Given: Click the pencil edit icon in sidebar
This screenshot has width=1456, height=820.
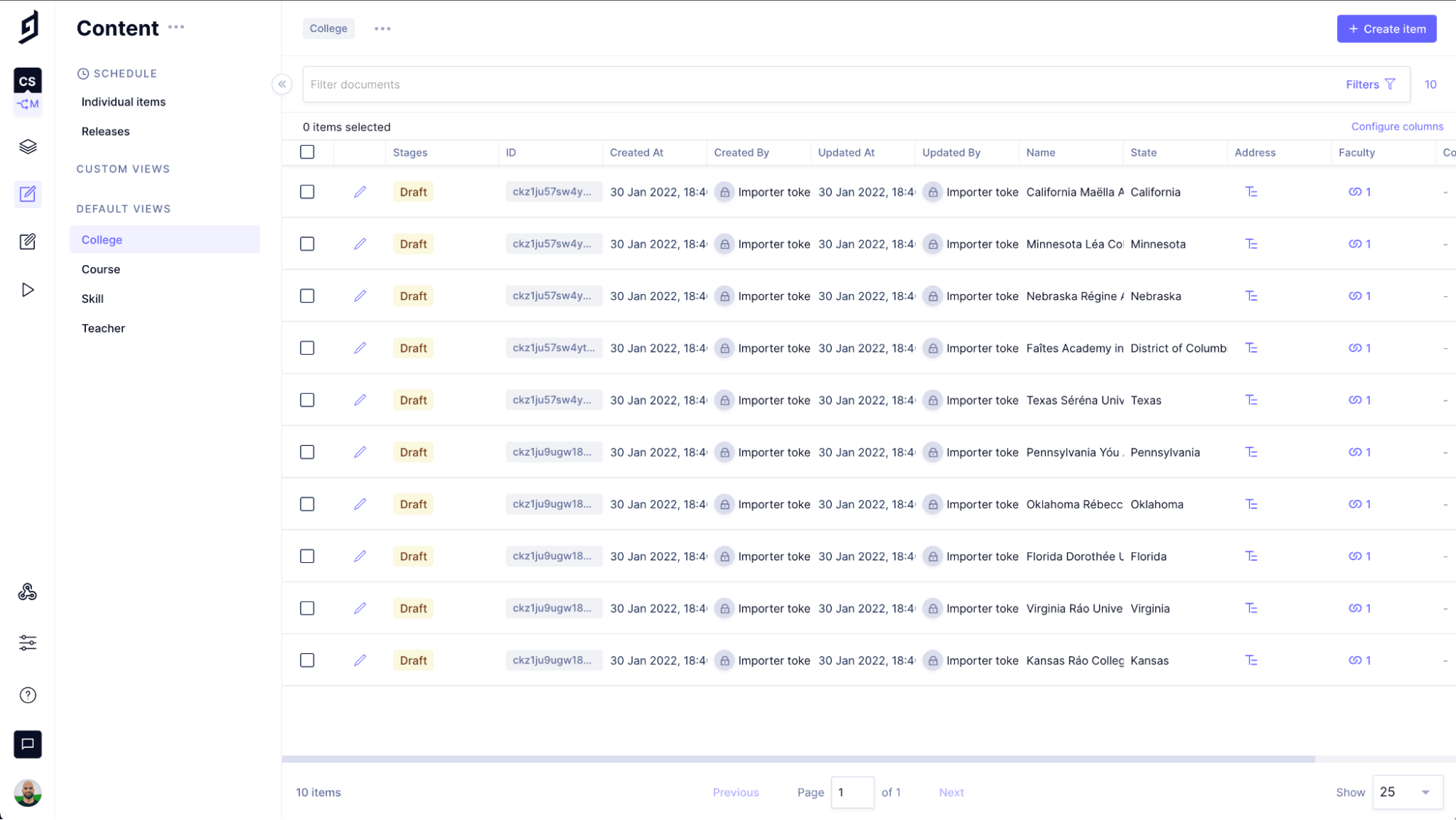Looking at the screenshot, I should coord(27,194).
